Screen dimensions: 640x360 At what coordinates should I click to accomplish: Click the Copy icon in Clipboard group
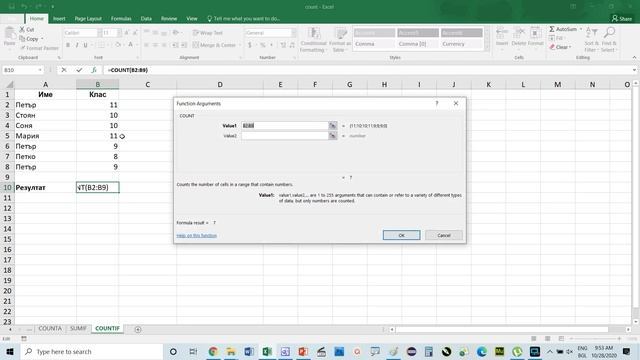(22, 39)
